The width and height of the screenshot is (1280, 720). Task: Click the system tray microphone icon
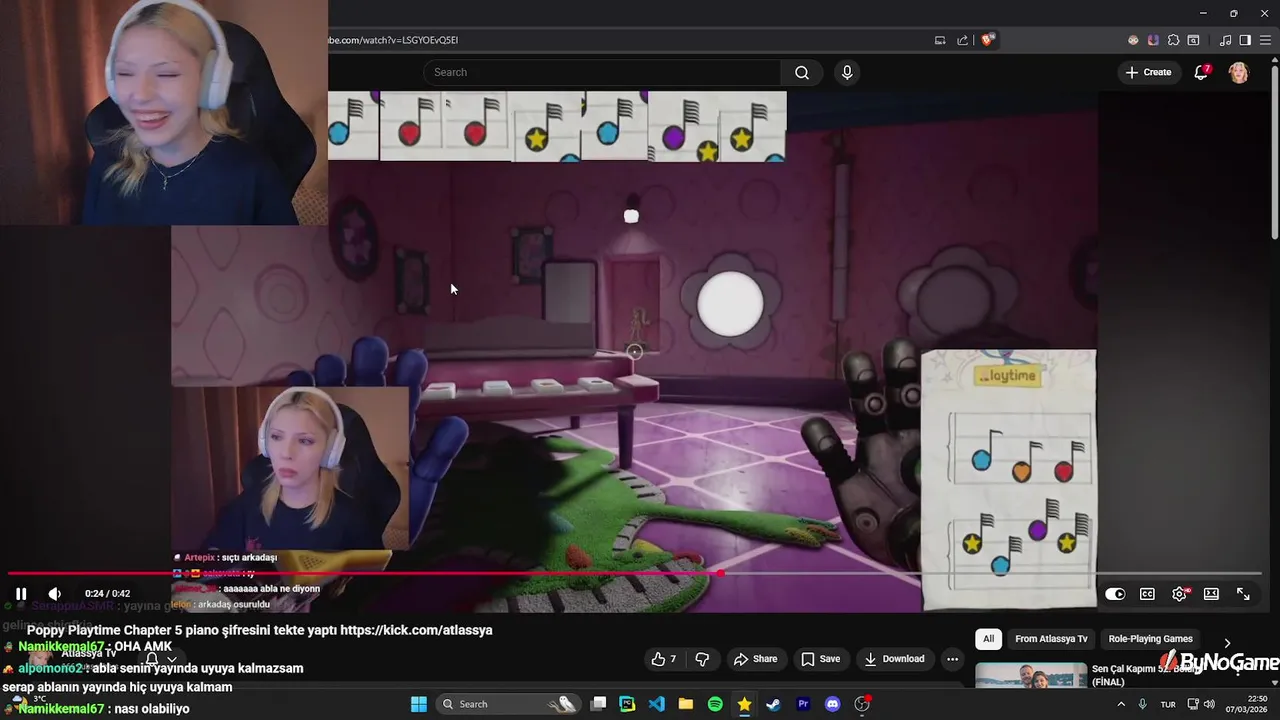(1142, 704)
